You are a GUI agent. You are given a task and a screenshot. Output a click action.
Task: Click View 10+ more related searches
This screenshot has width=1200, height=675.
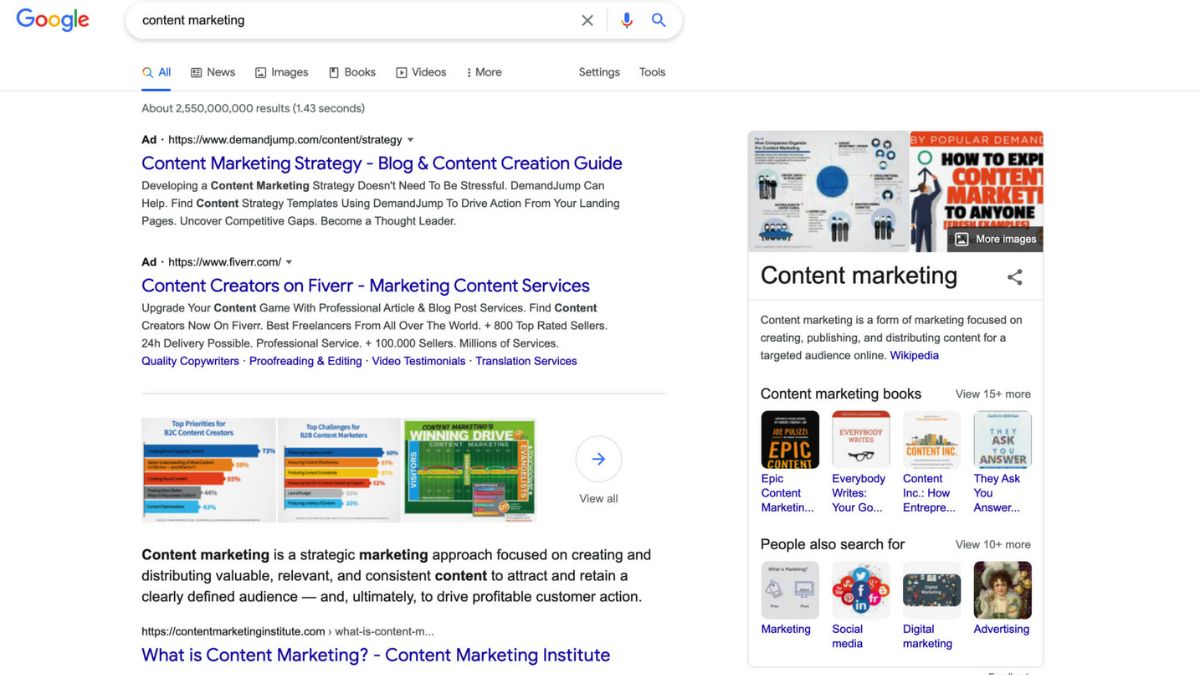pos(992,544)
